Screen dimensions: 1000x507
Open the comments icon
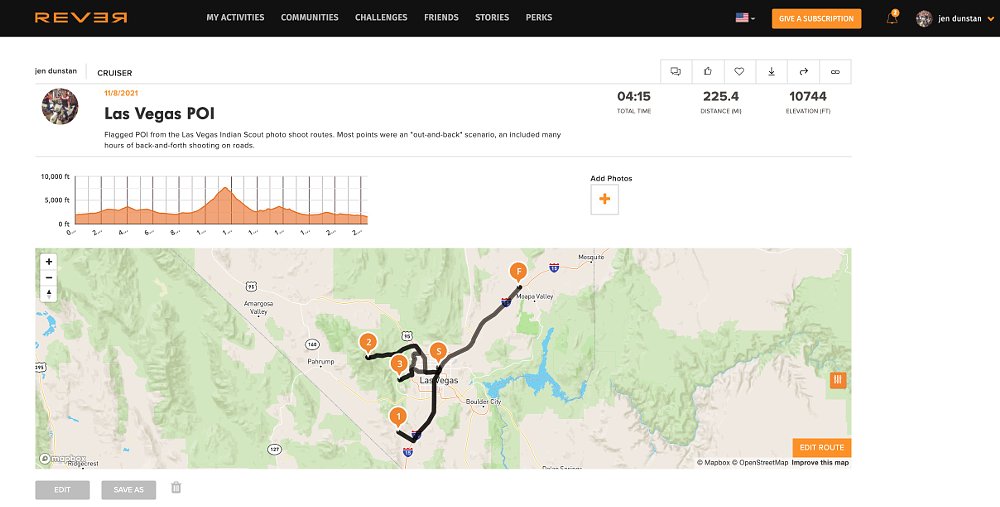click(676, 72)
